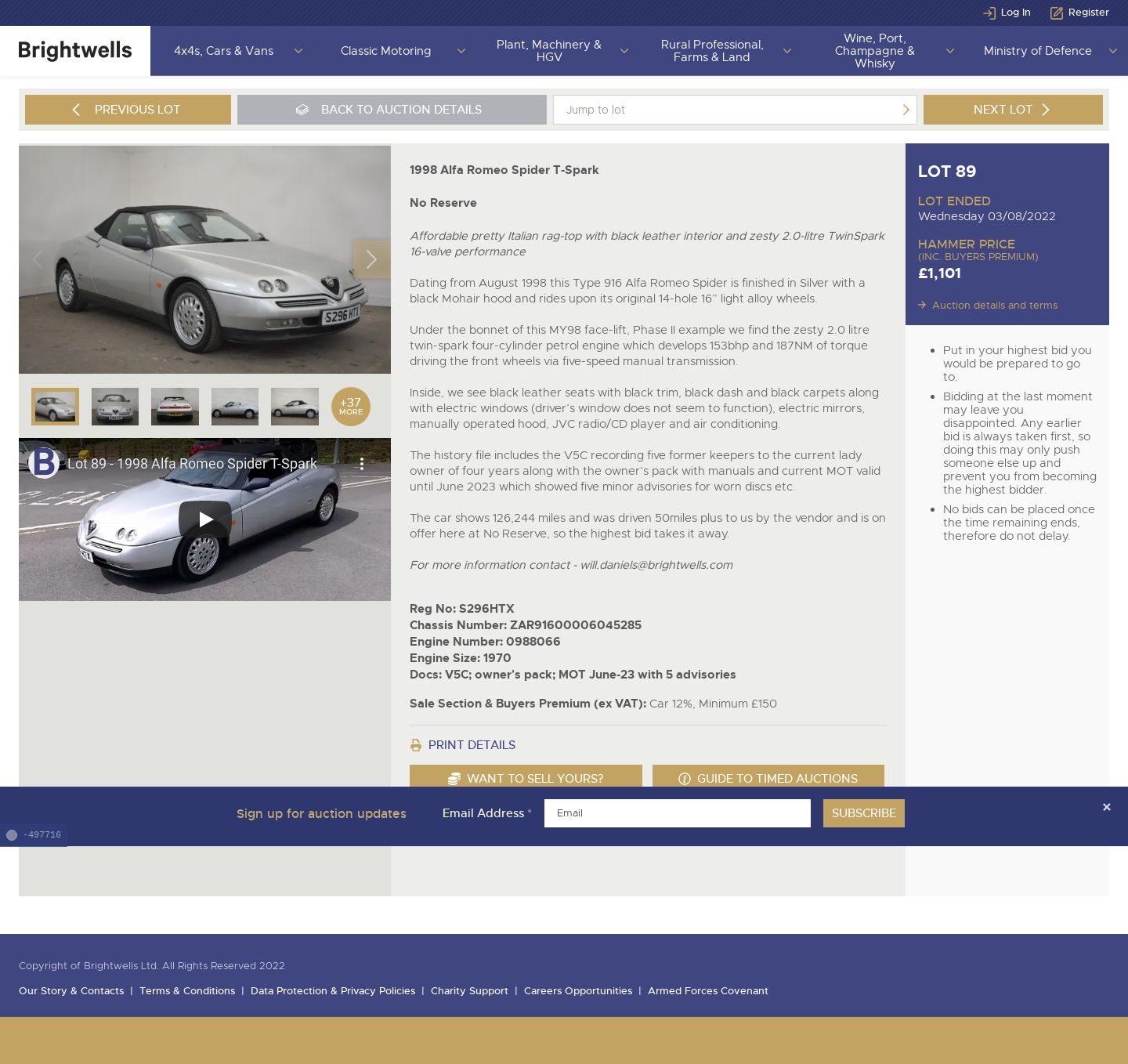
Task: Select the first car thumbnail
Action: [x=55, y=407]
